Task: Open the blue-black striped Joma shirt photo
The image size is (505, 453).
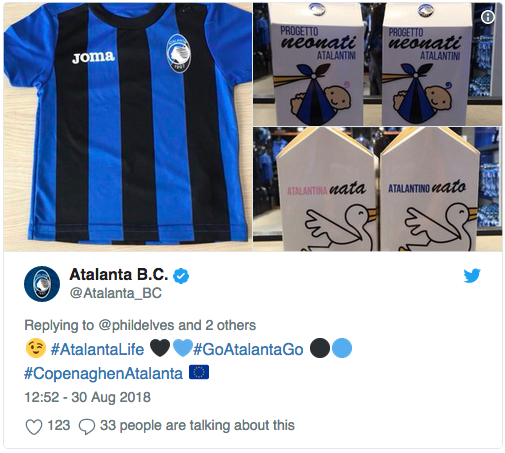Action: (x=128, y=127)
